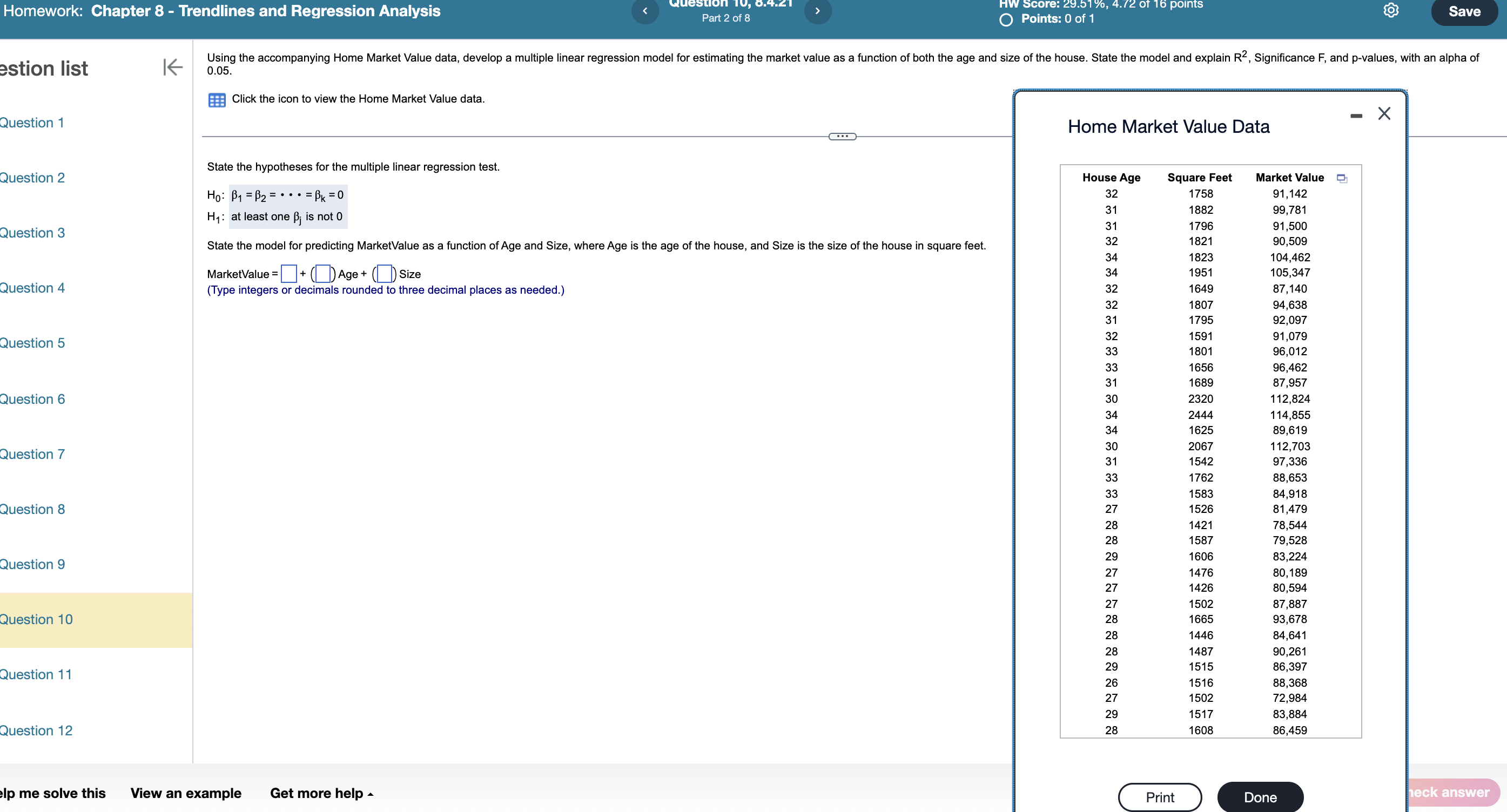This screenshot has width=1507, height=812.
Task: Open the Get more help menu
Action: (321, 793)
